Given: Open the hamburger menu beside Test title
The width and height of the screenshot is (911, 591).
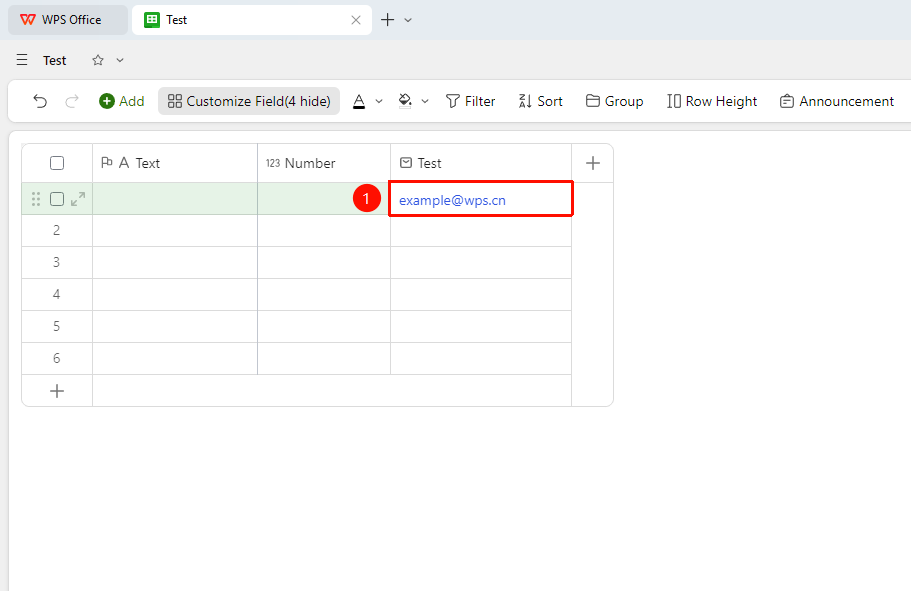Looking at the screenshot, I should (x=22, y=60).
